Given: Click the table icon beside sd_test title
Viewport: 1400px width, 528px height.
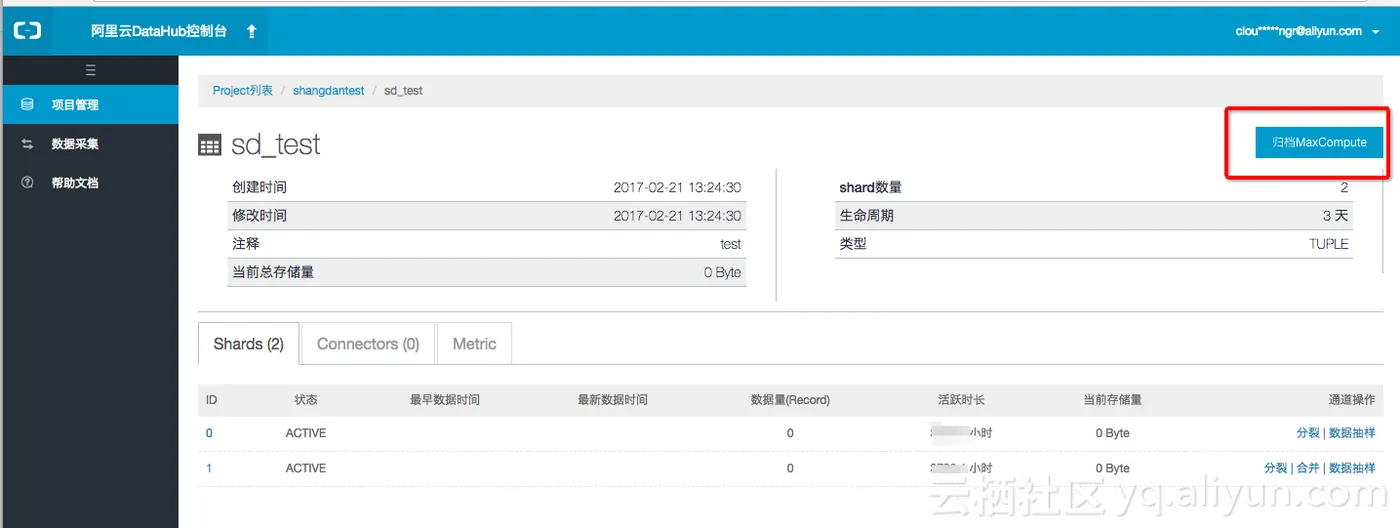Looking at the screenshot, I should pyautogui.click(x=209, y=145).
